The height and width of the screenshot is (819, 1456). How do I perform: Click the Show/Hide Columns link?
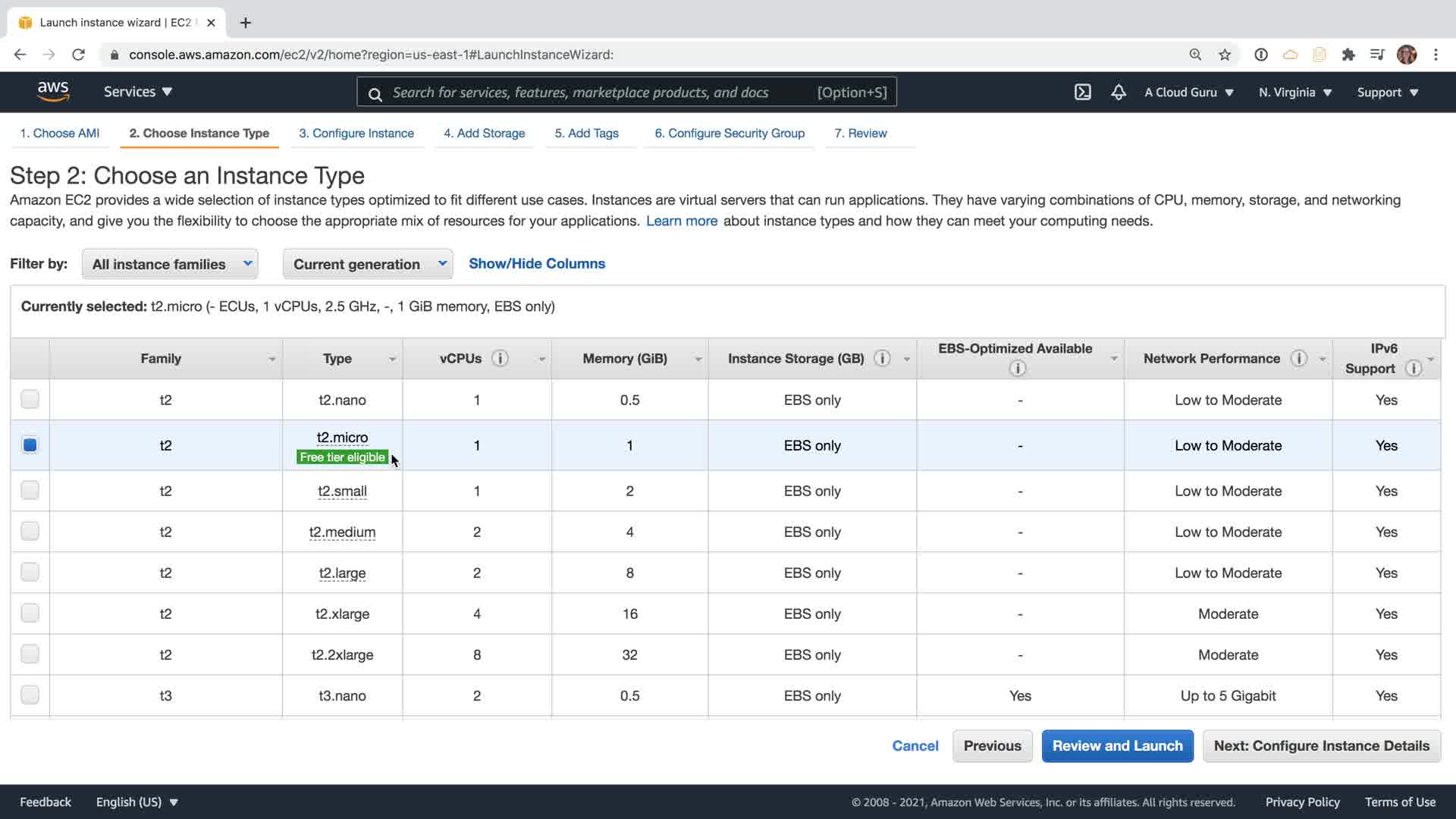(536, 263)
